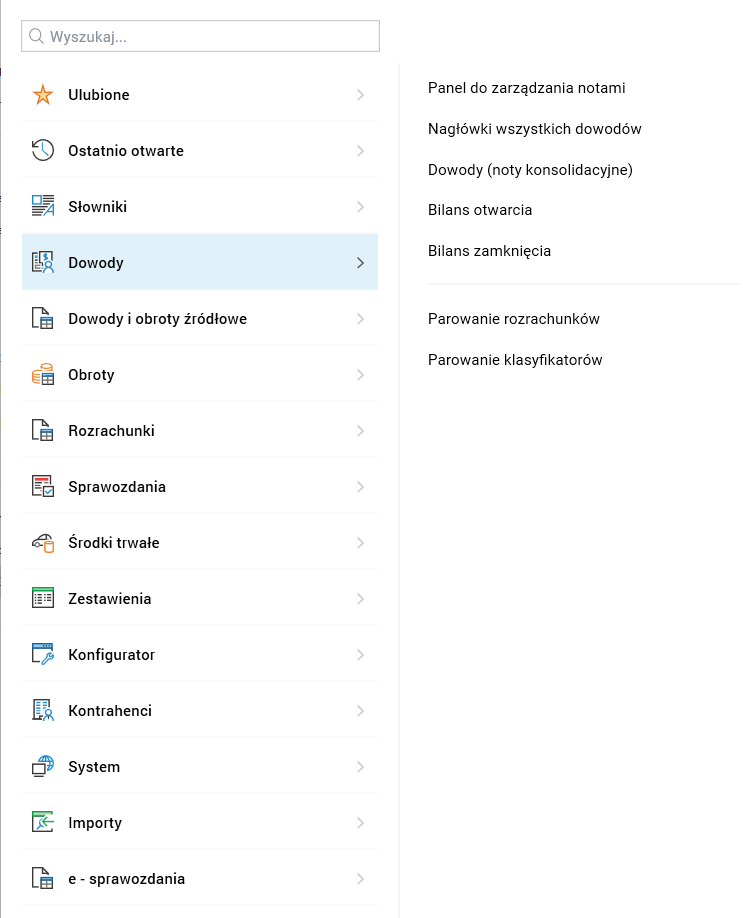The image size is (743, 918).
Task: Click the Słowniki dictionary icon
Action: (x=43, y=207)
